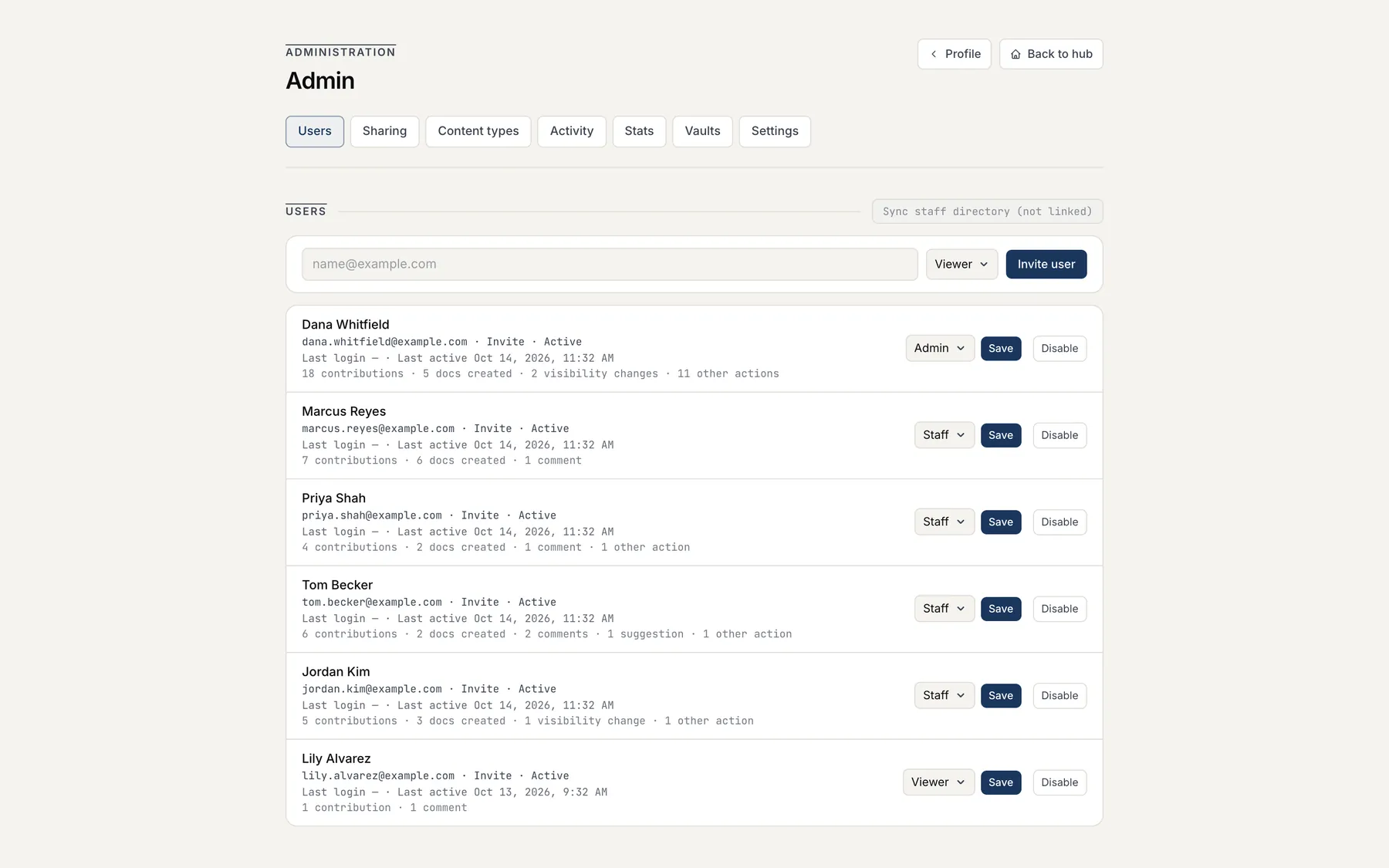Click the name Priya Shah
This screenshot has width=1389, height=868.
pyautogui.click(x=333, y=498)
